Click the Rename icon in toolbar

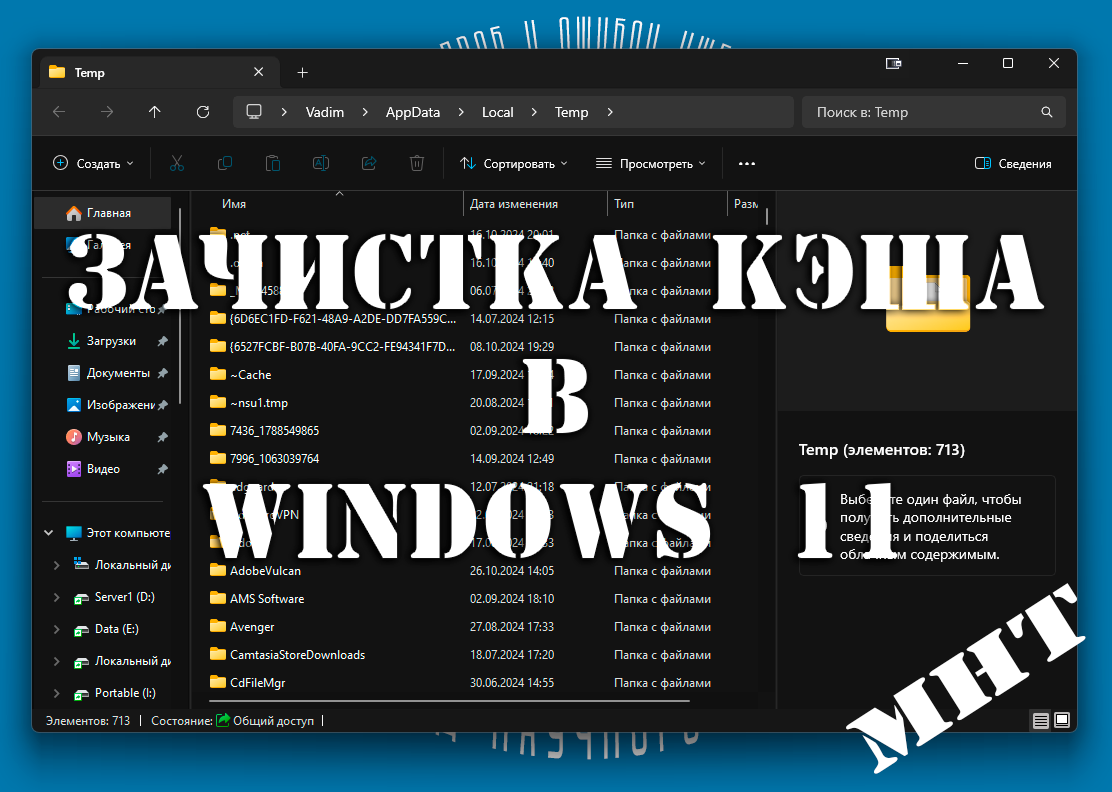[x=321, y=164]
